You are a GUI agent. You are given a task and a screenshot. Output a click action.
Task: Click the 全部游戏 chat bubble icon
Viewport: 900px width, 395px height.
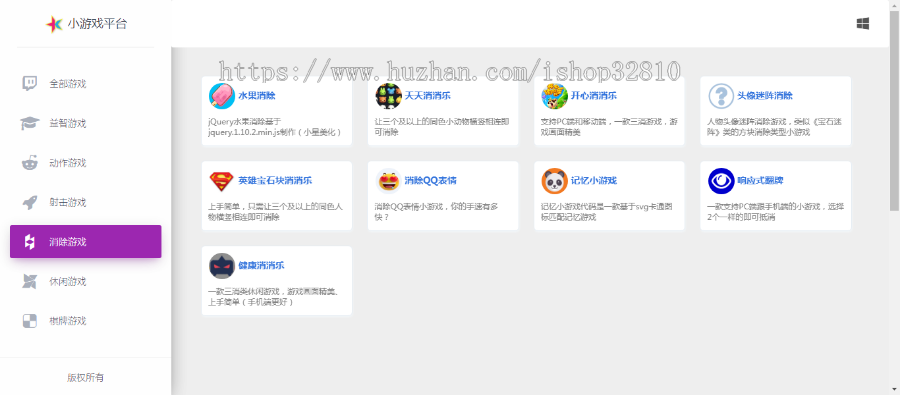coord(29,84)
